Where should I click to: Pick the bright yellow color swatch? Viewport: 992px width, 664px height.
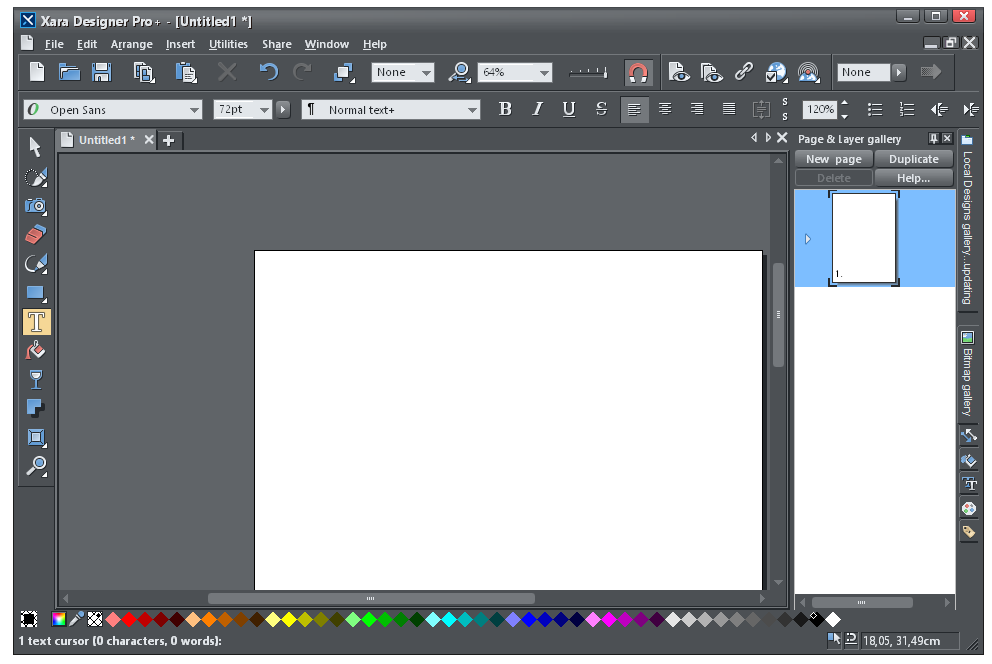(288, 619)
